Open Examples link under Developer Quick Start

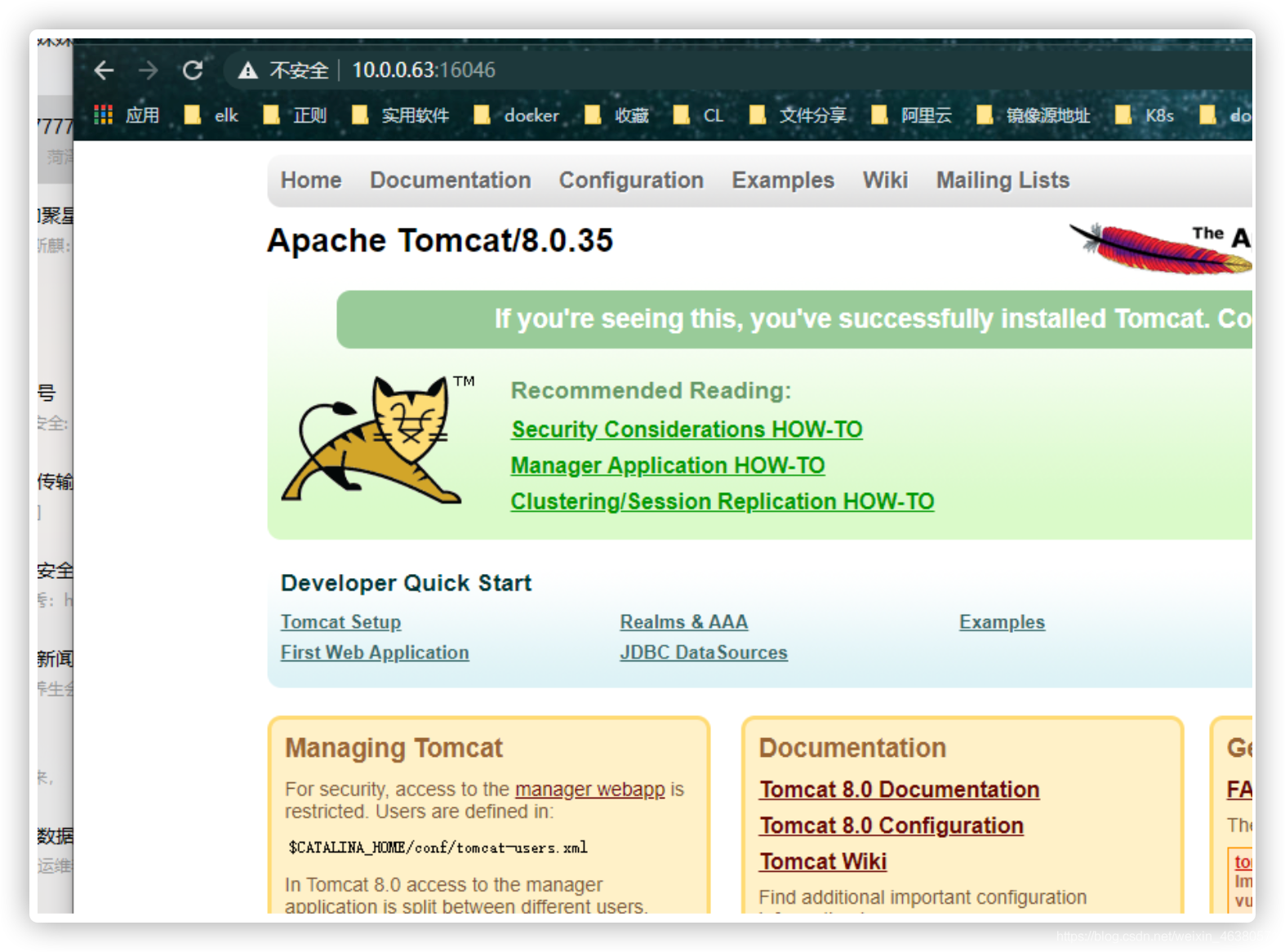1002,622
